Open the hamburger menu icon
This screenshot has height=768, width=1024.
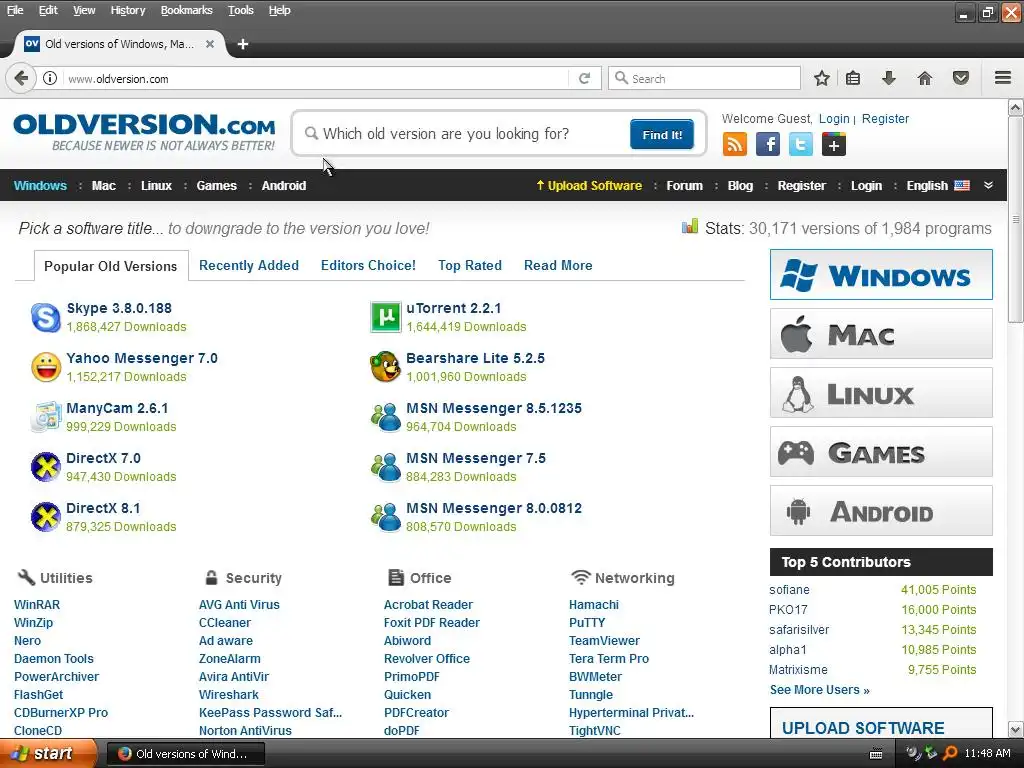pos(1003,78)
